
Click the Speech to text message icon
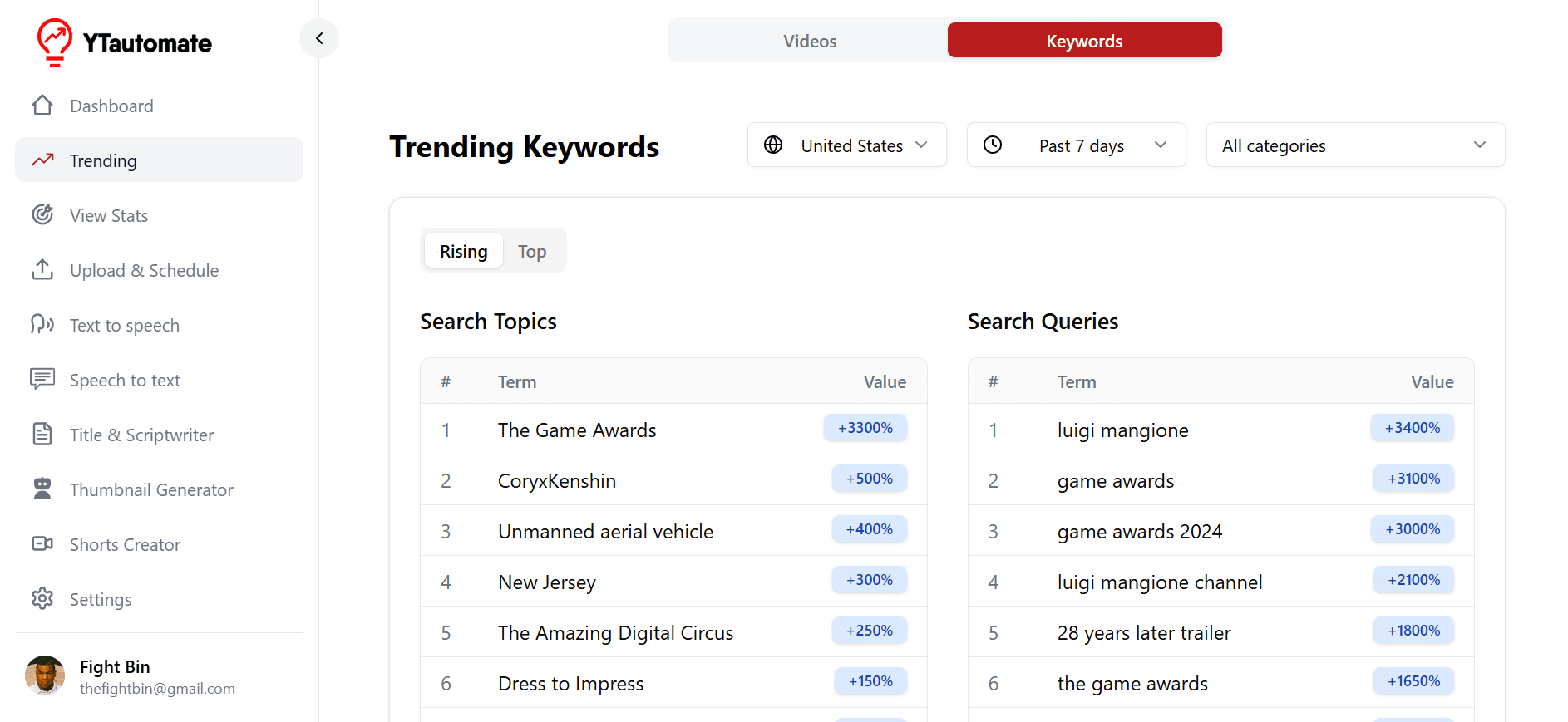[x=42, y=379]
